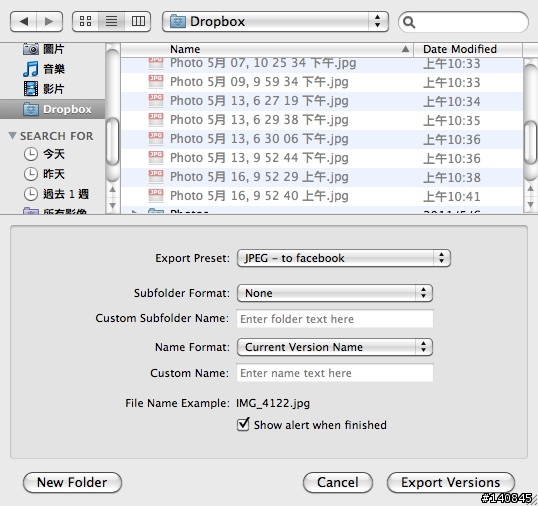Uncheck Show alert when finished
This screenshot has width=538, height=506.
pyautogui.click(x=243, y=424)
